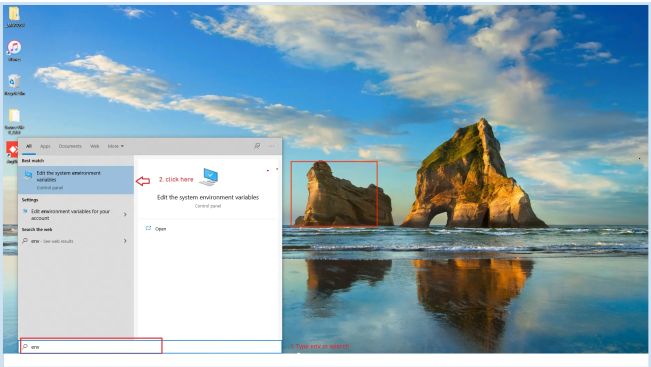651x367 pixels.
Task: Click the red shortcut icon beside search panel
Action: (12, 149)
